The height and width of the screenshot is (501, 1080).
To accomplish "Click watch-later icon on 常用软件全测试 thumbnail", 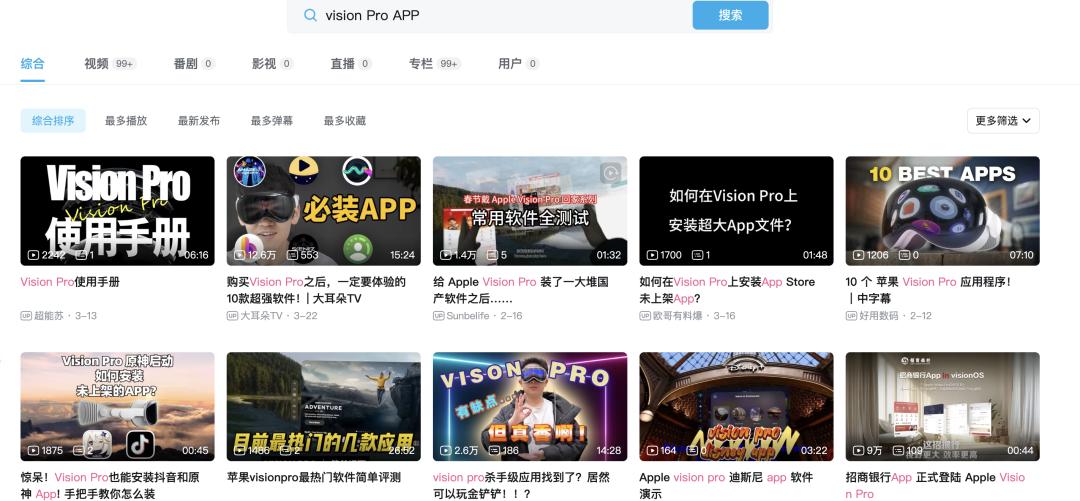I will [x=609, y=173].
